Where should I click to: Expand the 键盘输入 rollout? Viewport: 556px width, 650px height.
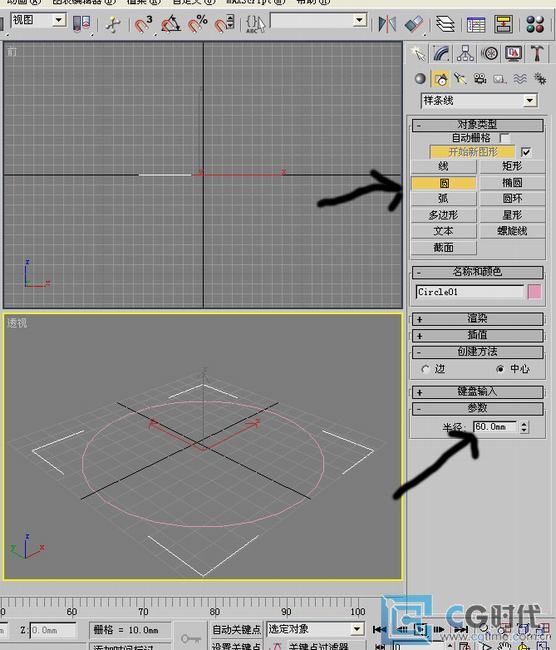(478, 392)
